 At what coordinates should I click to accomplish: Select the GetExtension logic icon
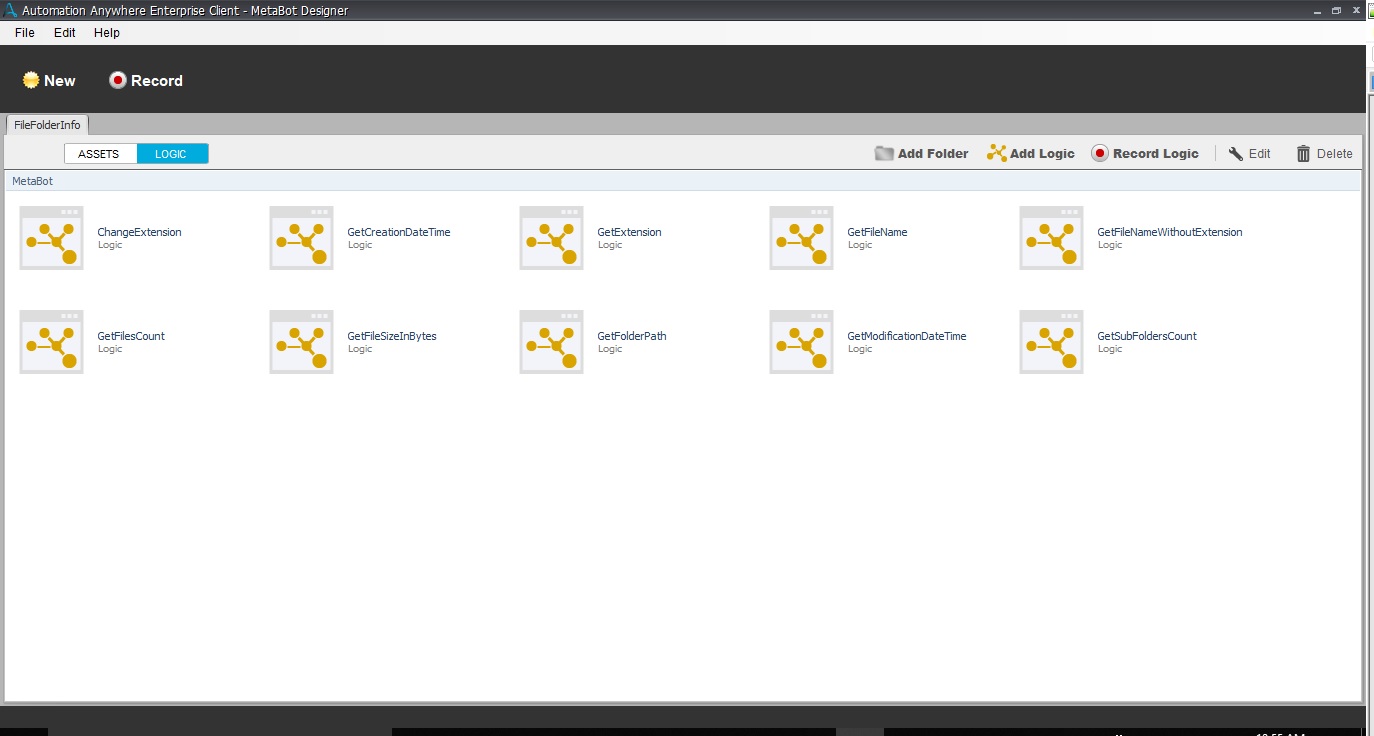pyautogui.click(x=551, y=238)
